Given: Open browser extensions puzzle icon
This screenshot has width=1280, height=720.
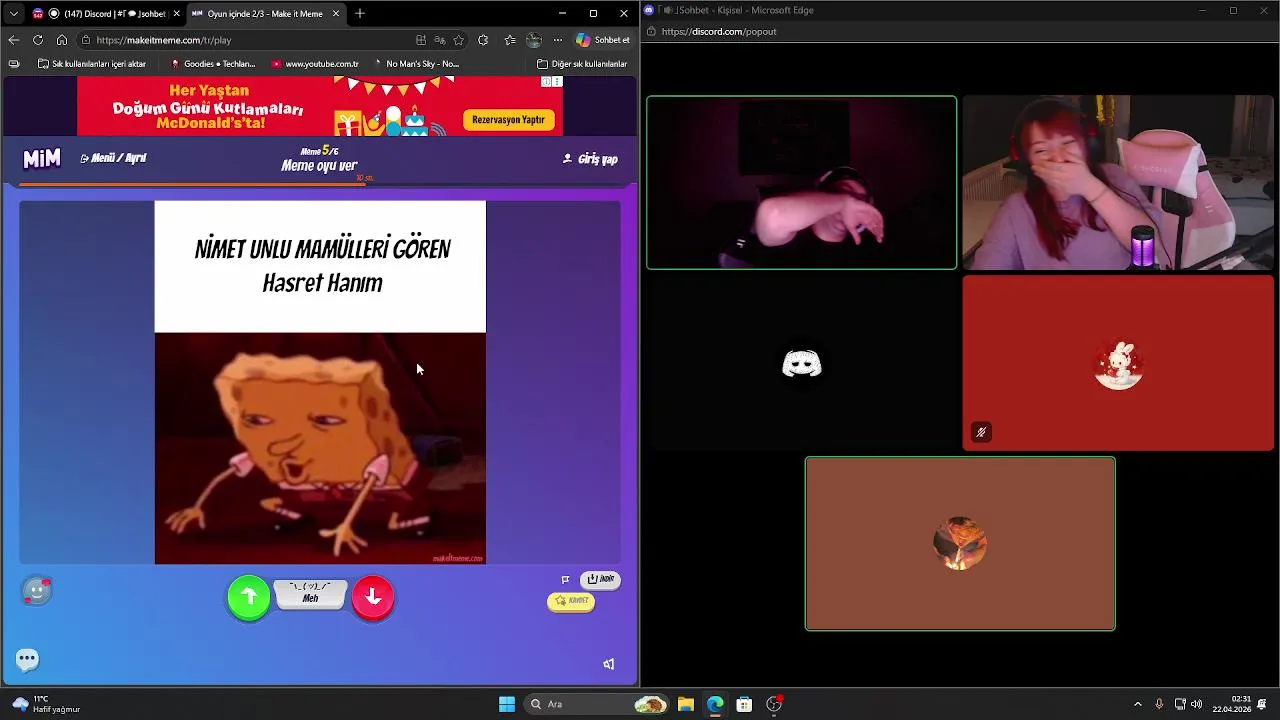Looking at the screenshot, I should (x=483, y=40).
